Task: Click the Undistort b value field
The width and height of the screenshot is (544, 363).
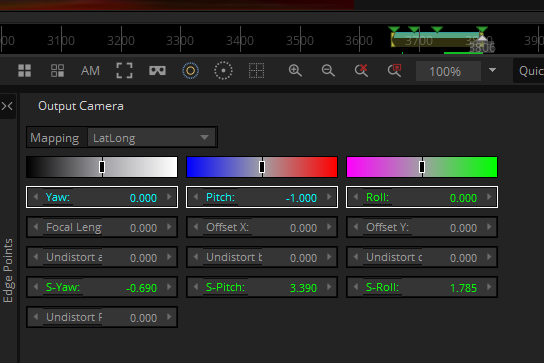Action: (262, 257)
